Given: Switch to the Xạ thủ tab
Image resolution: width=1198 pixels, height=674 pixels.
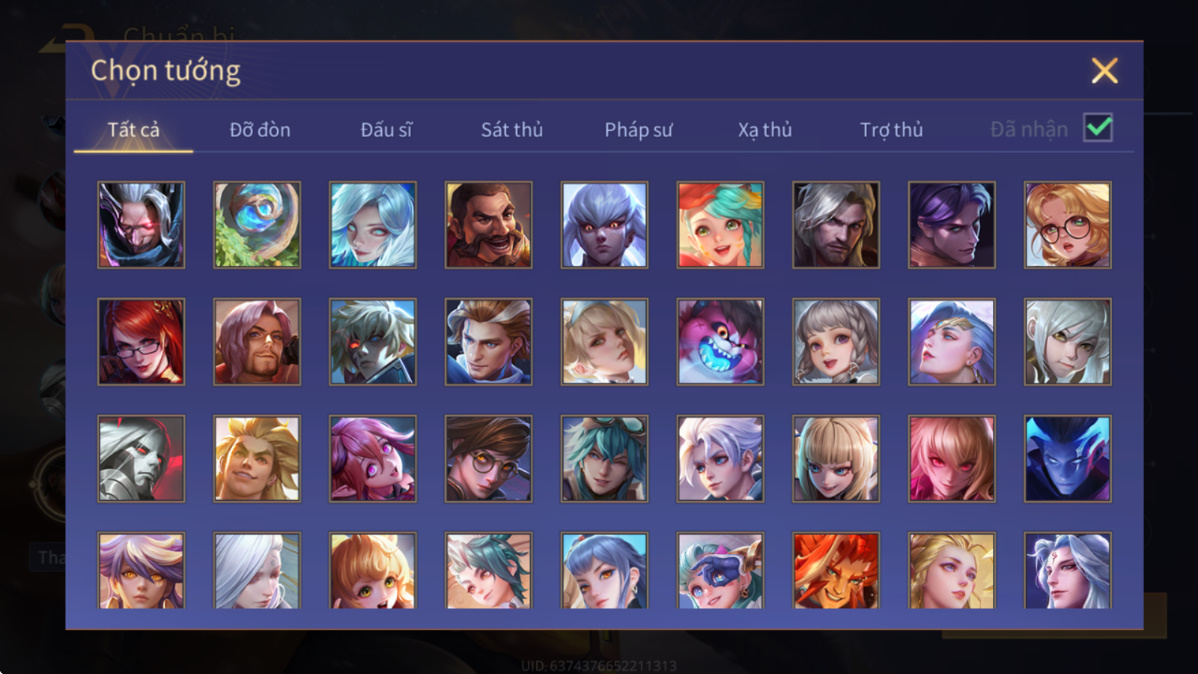Looking at the screenshot, I should (765, 130).
